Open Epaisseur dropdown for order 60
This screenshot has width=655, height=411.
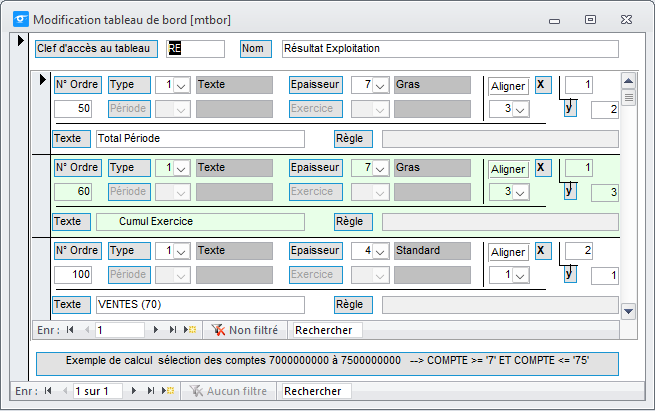[x=380, y=168]
